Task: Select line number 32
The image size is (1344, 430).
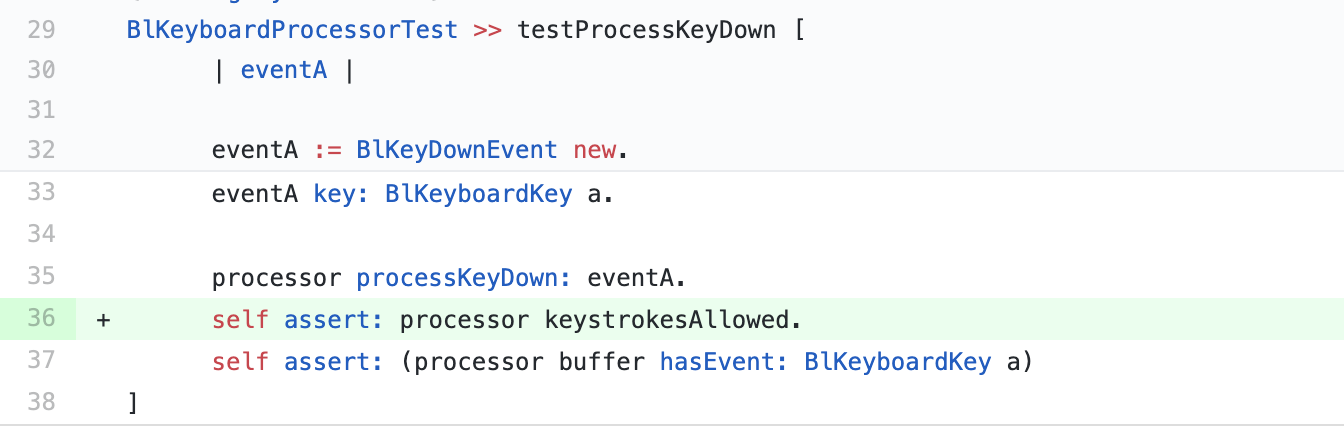Action: (x=41, y=150)
